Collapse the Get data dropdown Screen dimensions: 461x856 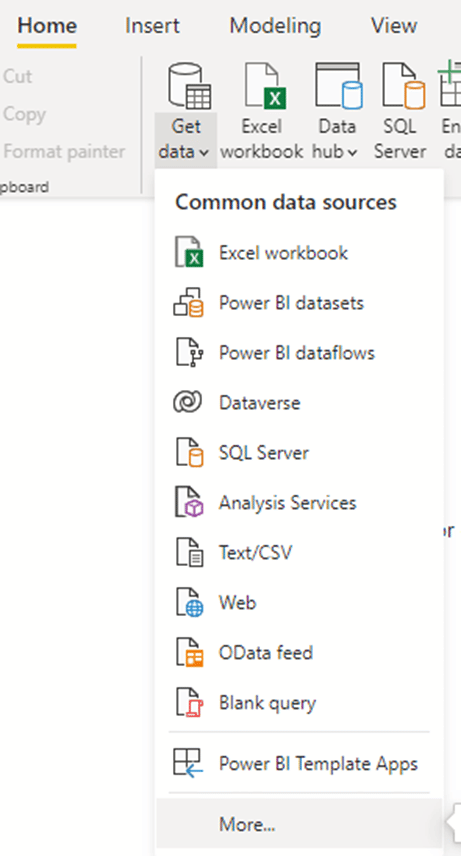(x=186, y=139)
